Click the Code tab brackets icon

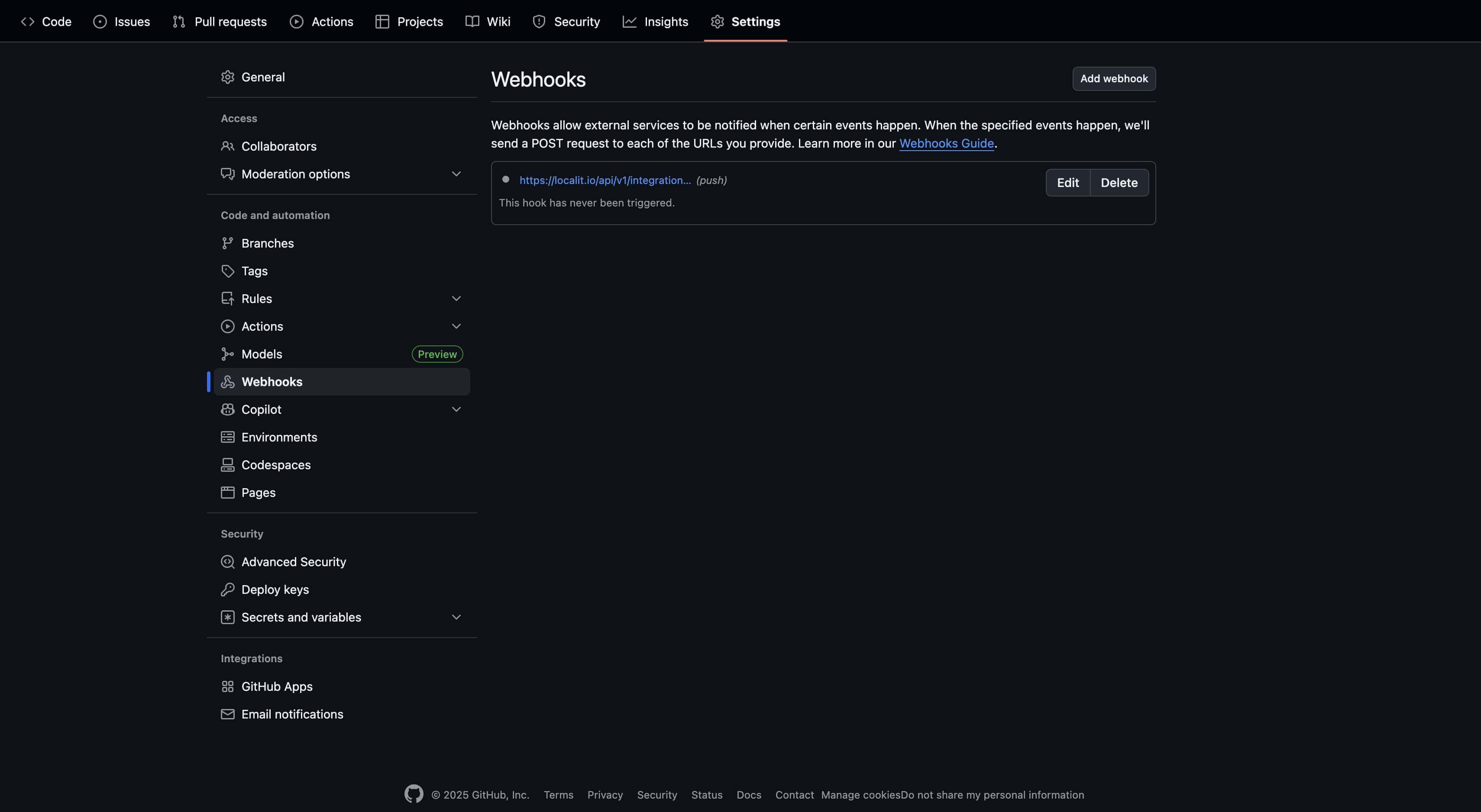[28, 22]
